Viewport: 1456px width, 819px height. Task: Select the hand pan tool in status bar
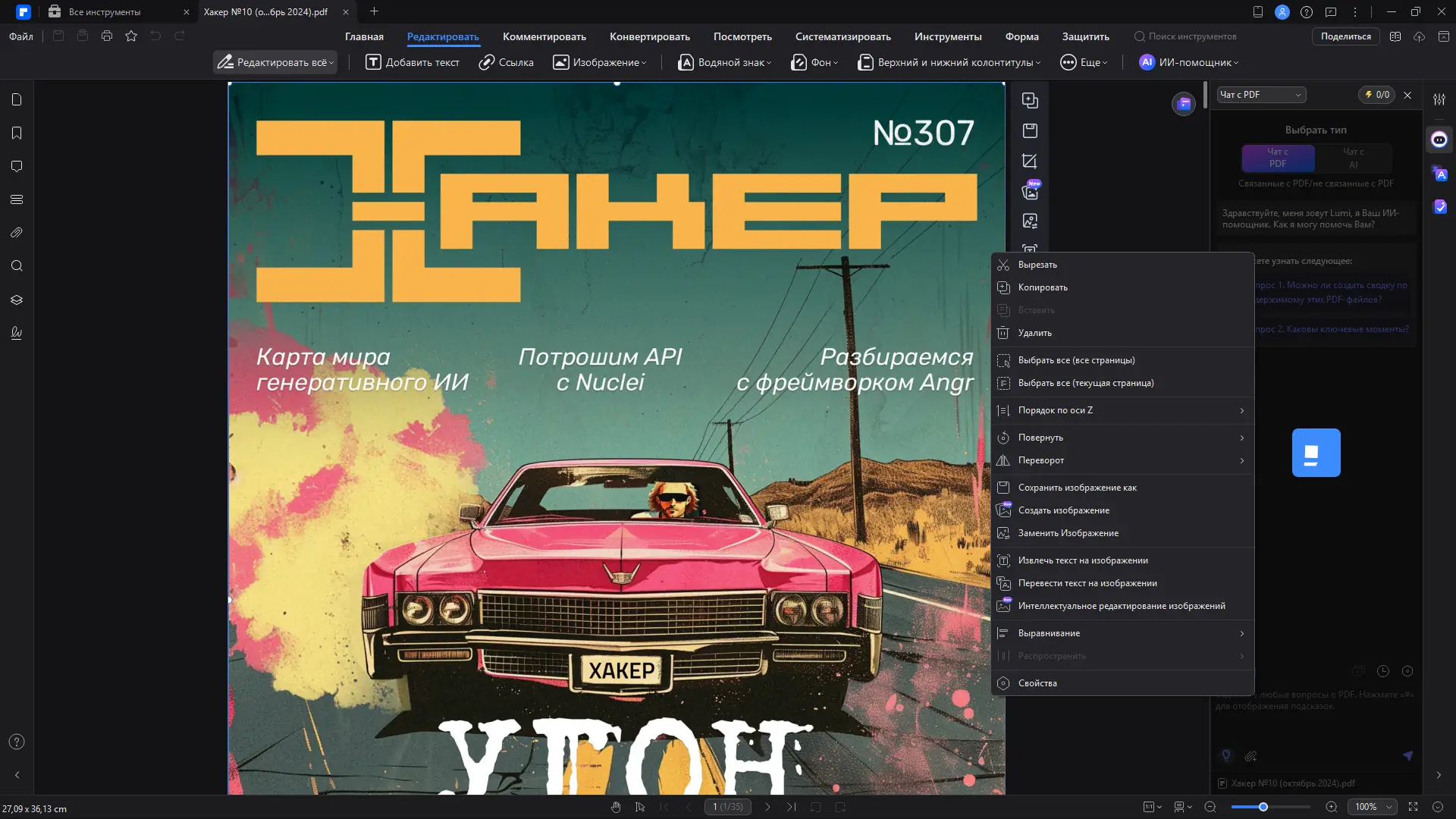(616, 807)
